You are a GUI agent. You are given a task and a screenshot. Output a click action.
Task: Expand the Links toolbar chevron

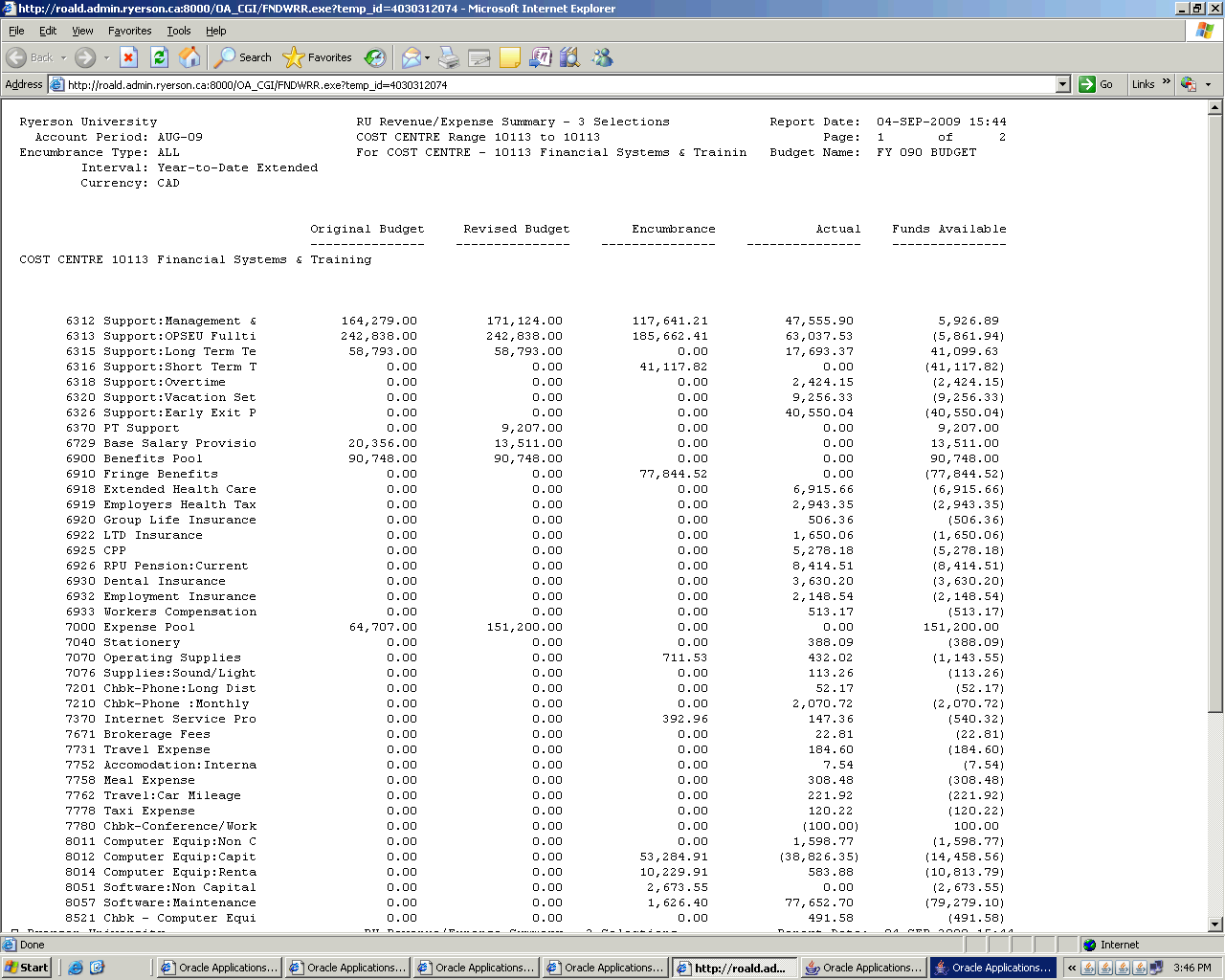(x=1166, y=82)
